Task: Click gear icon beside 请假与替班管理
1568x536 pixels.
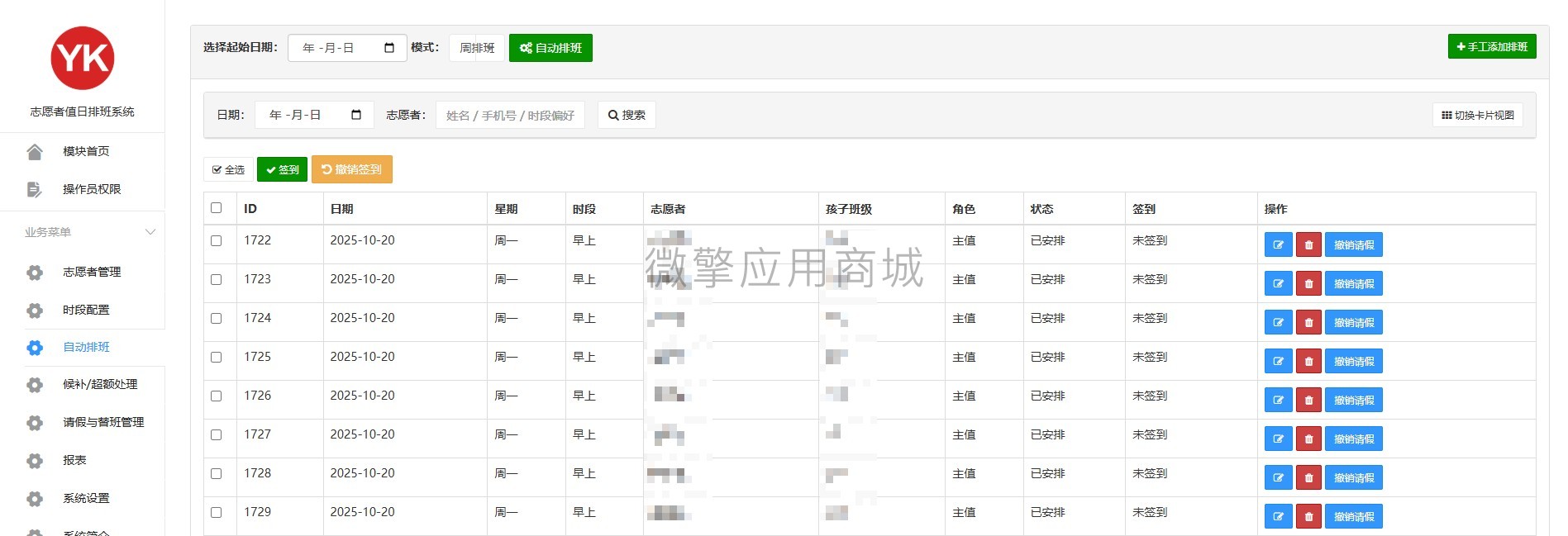Action: click(x=35, y=422)
